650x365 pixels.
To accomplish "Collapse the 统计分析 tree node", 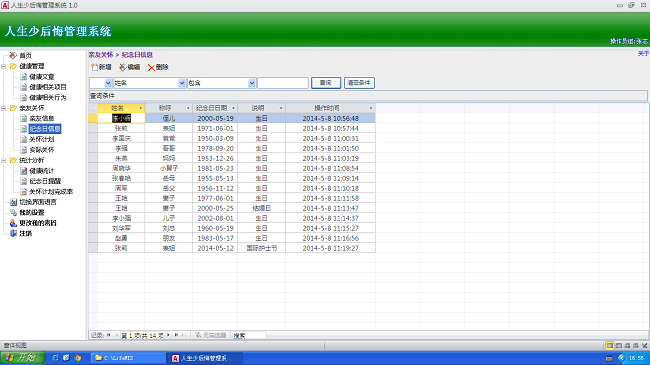I will pyautogui.click(x=4, y=161).
